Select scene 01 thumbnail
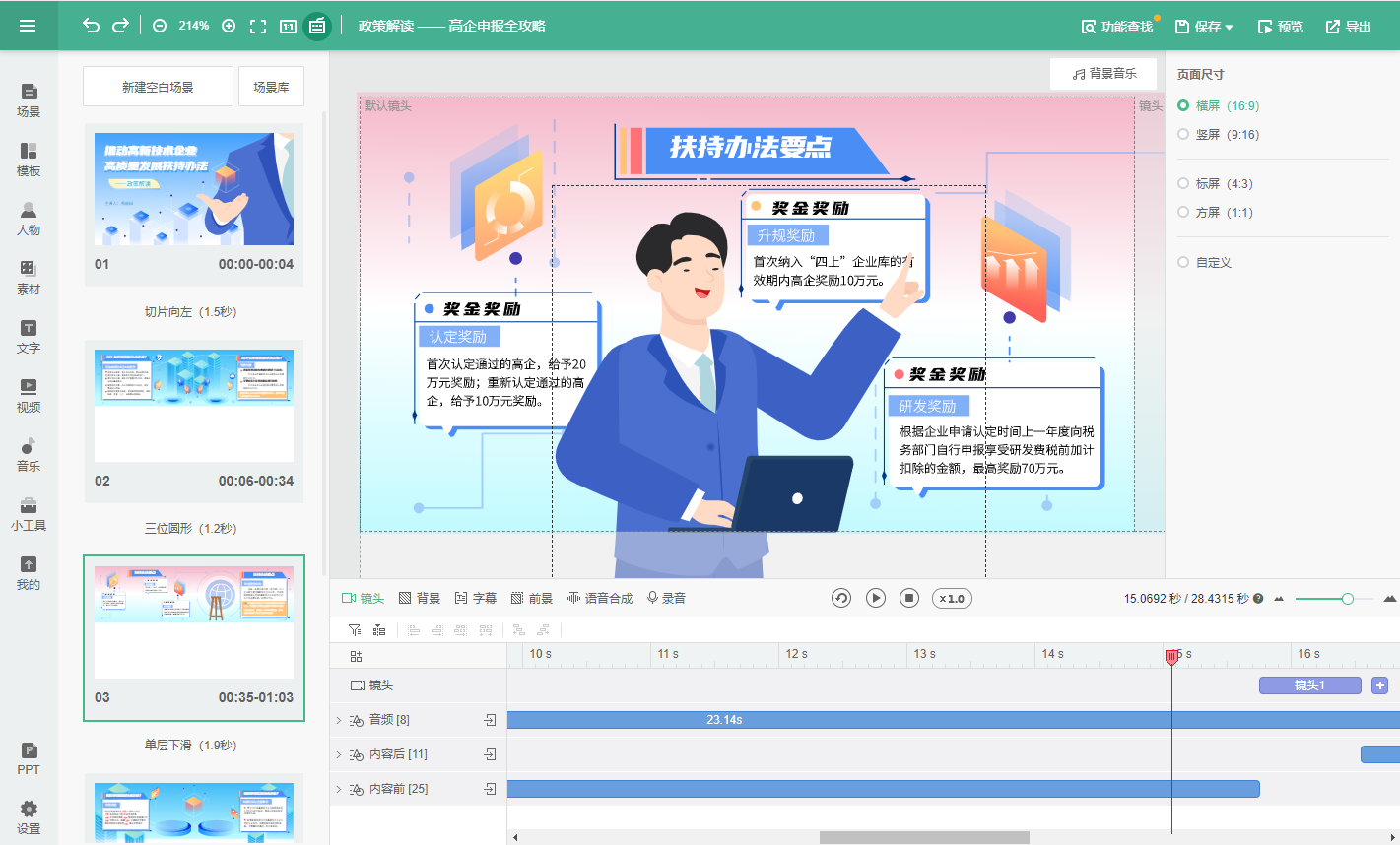Screen dimensions: 1400x845 click(194, 189)
